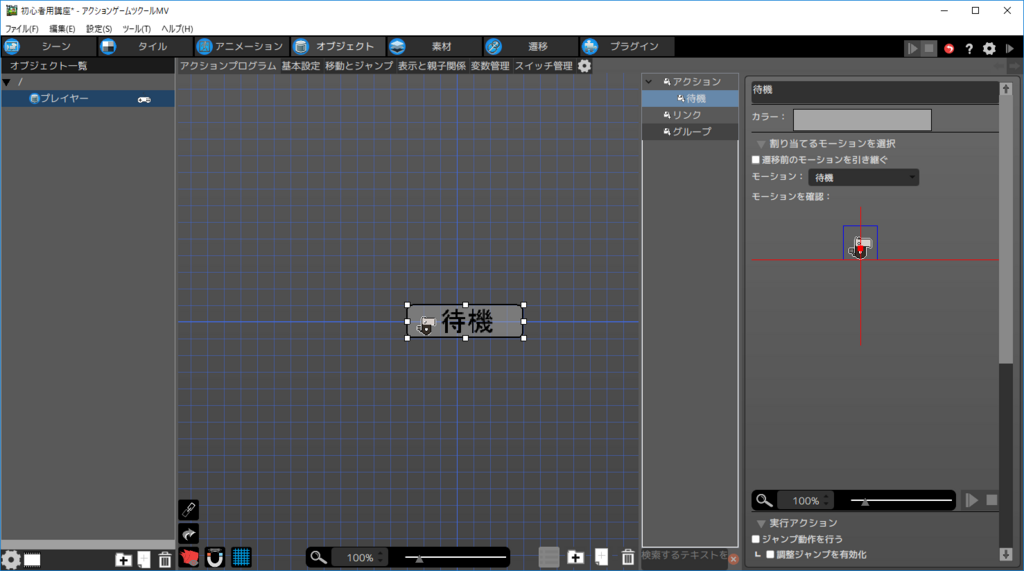Click the gamepad icon beside プレイヤー
This screenshot has height=571, width=1024.
pos(144,99)
